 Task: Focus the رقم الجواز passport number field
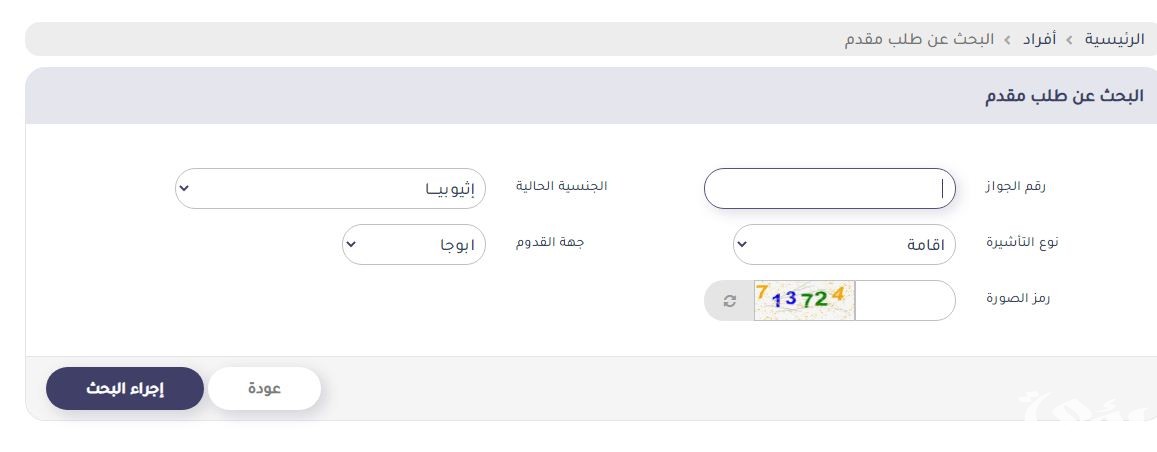click(829, 188)
